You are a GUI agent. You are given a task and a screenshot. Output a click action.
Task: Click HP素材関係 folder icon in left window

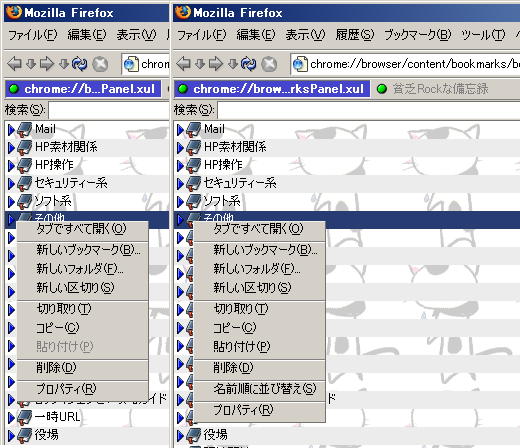tap(25, 148)
